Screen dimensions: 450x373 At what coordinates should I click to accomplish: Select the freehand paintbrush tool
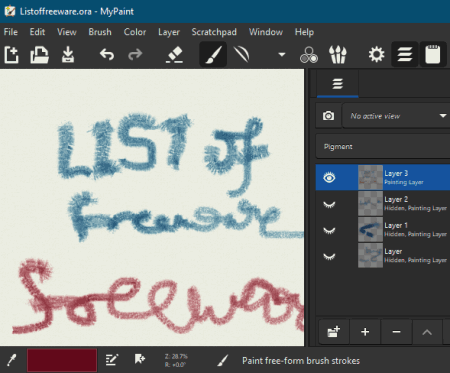tap(213, 54)
